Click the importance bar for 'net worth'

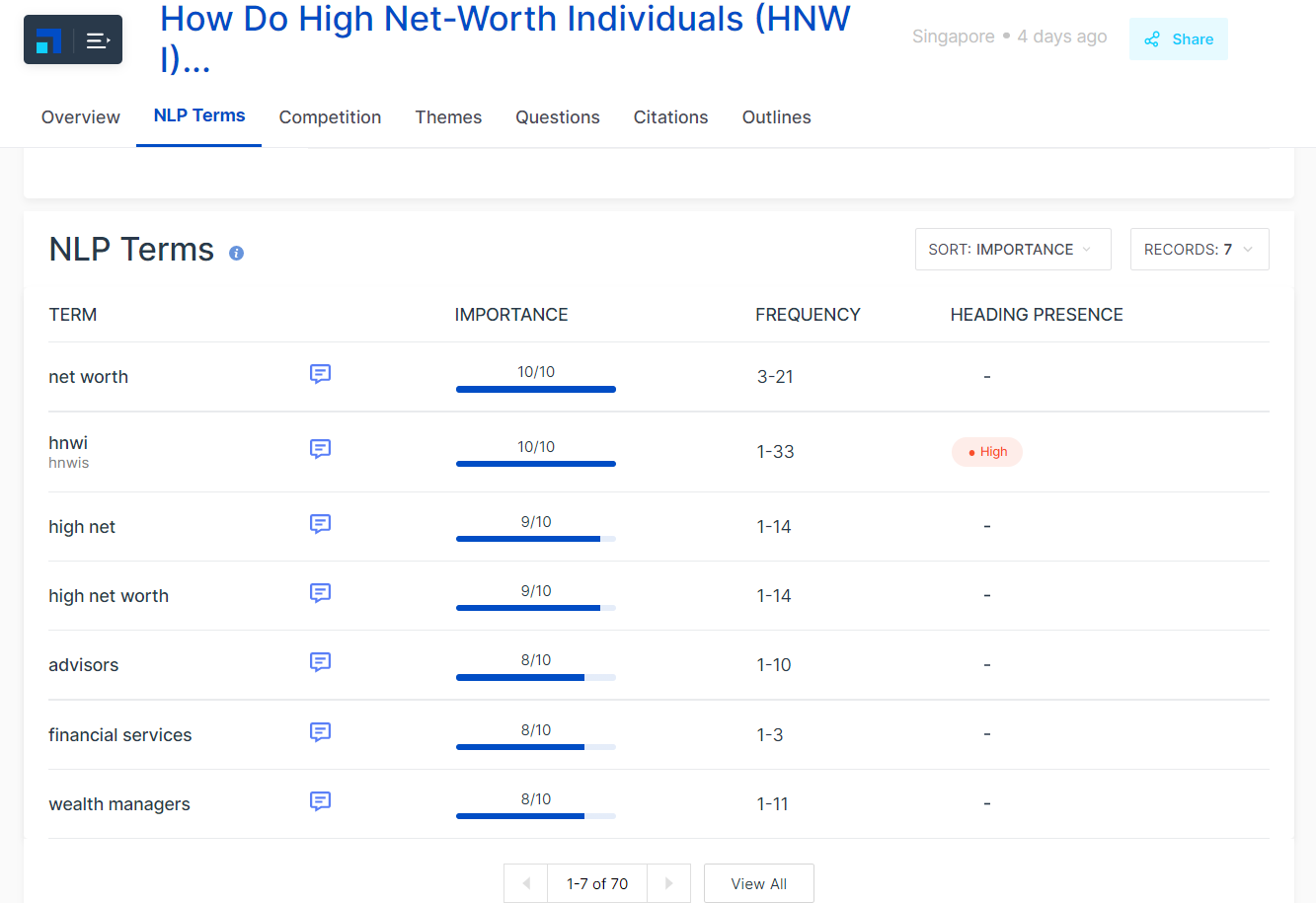pos(535,389)
